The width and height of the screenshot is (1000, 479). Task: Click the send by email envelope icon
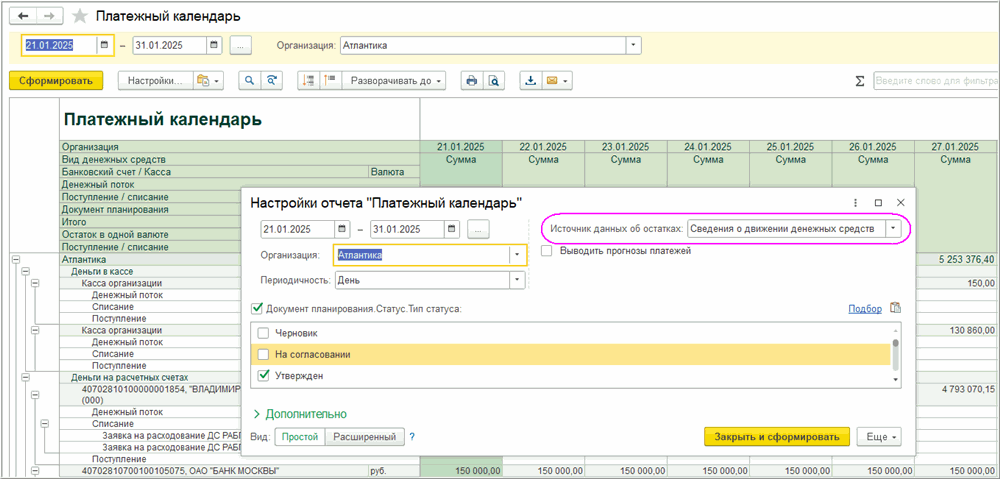551,81
